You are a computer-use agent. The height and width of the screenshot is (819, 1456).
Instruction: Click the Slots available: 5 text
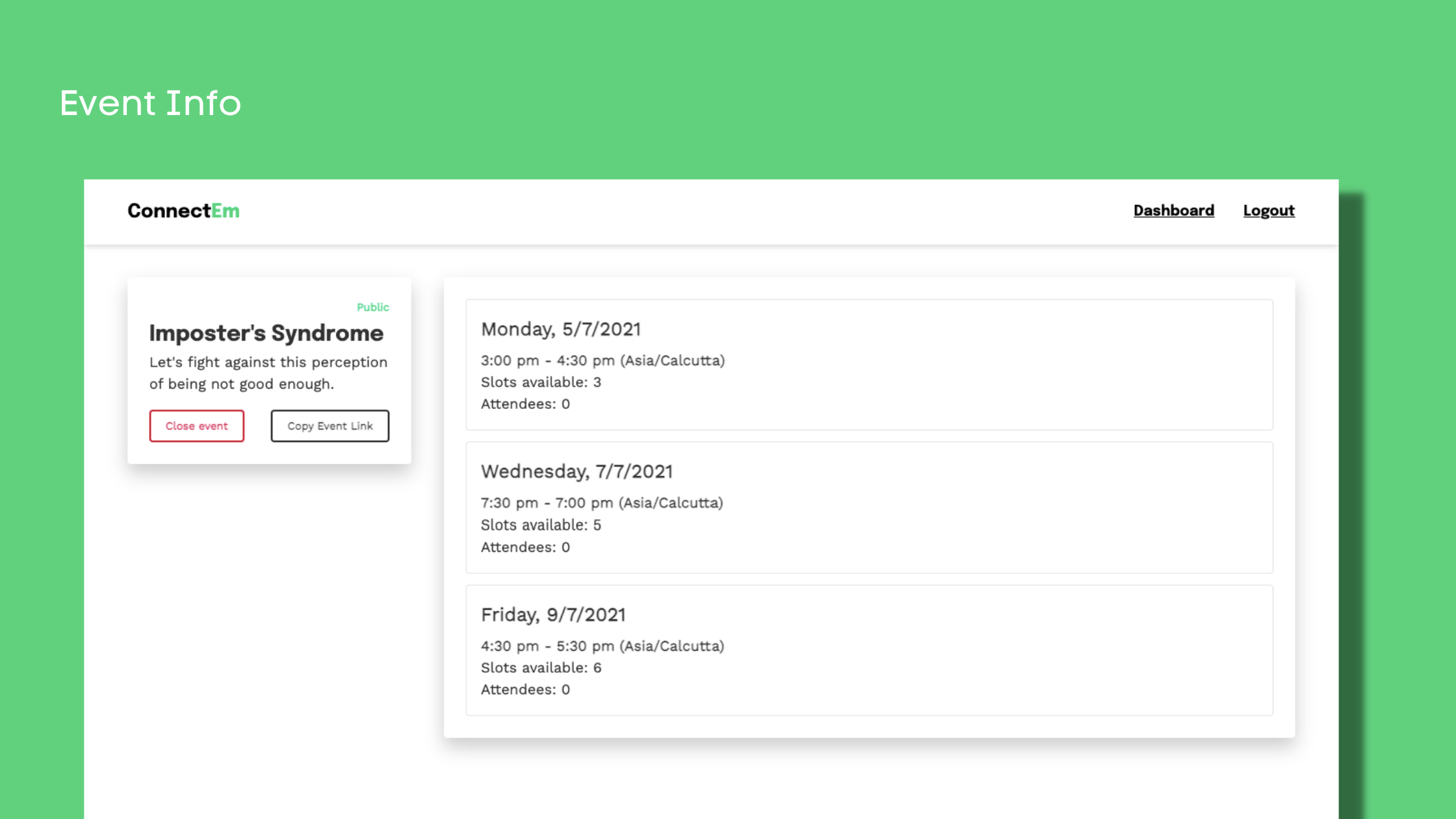(541, 525)
